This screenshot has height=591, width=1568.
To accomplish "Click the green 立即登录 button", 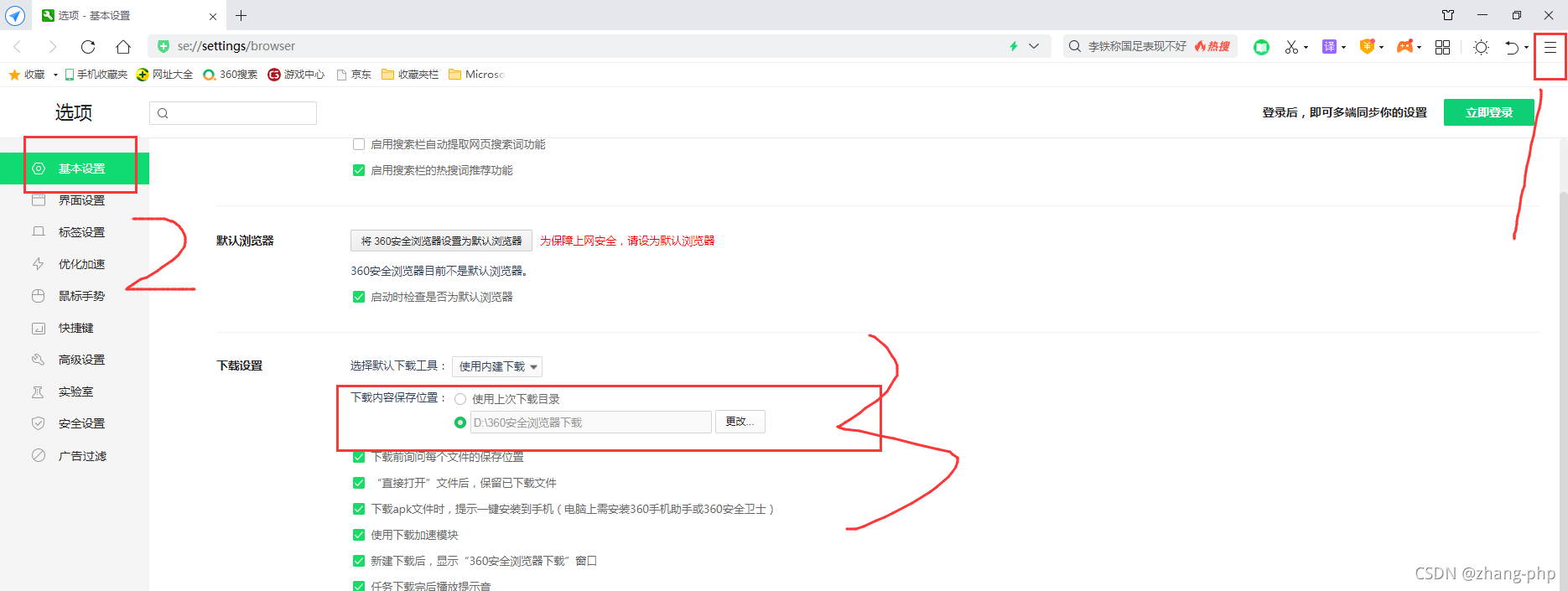I will pos(1488,112).
